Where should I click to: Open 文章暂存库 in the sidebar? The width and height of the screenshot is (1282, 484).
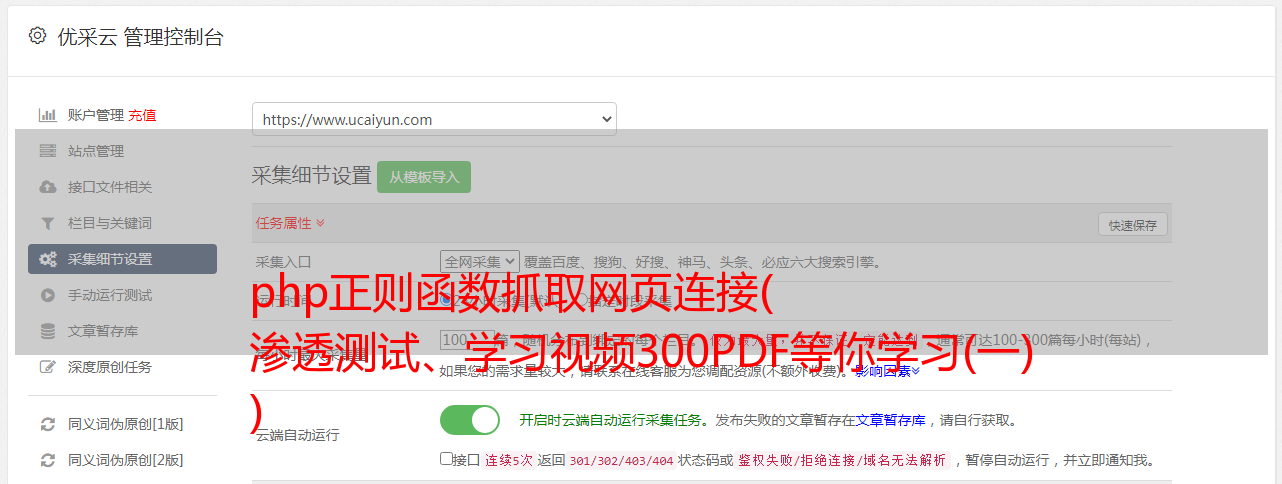coord(103,331)
